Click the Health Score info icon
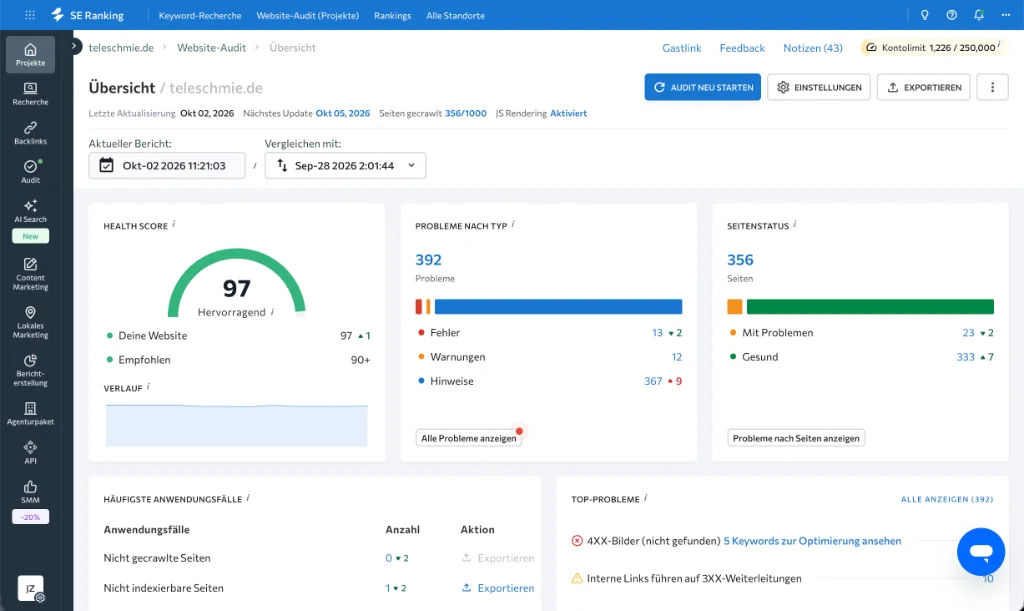The height and width of the screenshot is (611, 1024). pos(174,224)
